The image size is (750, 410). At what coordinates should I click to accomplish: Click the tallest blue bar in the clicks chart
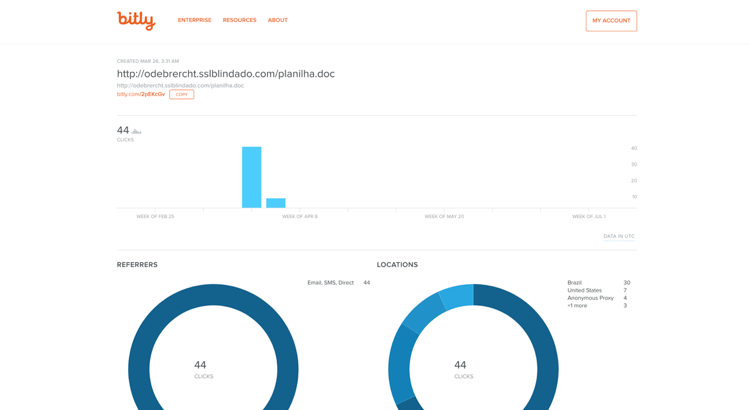251,177
